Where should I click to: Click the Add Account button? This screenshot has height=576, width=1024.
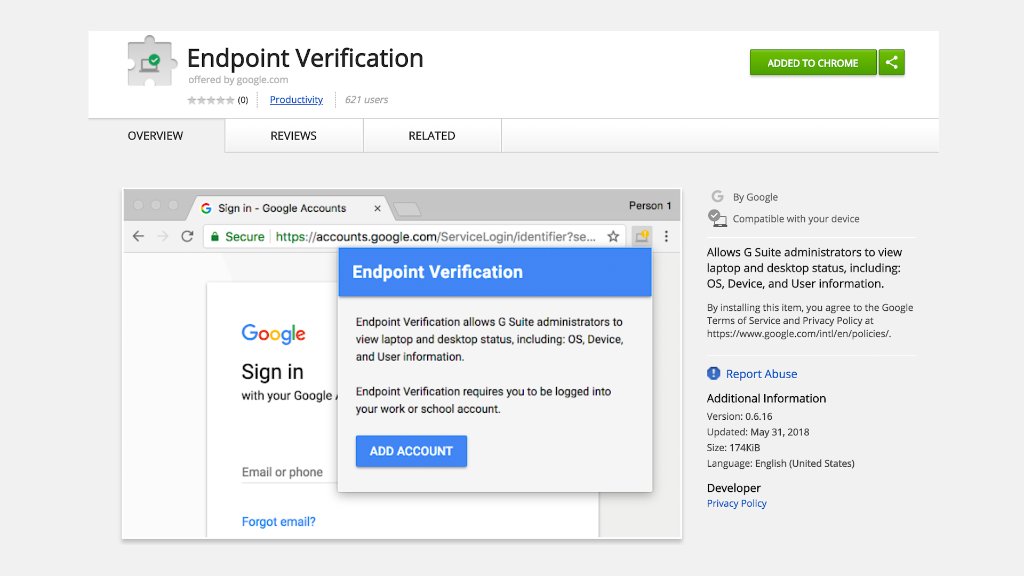tap(411, 451)
